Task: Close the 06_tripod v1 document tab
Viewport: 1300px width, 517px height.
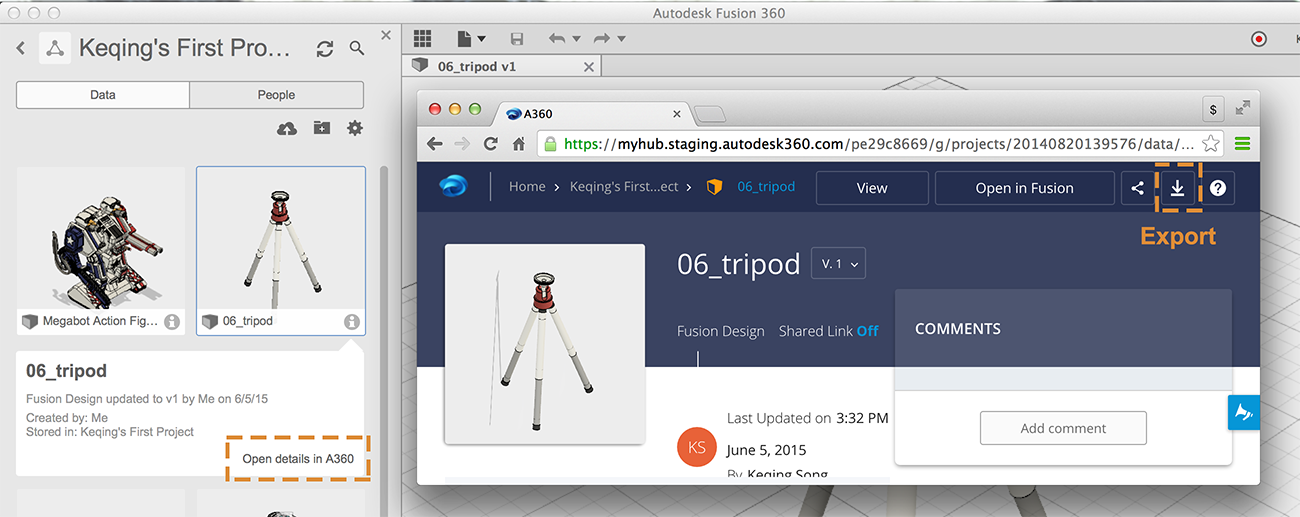Action: [x=589, y=67]
